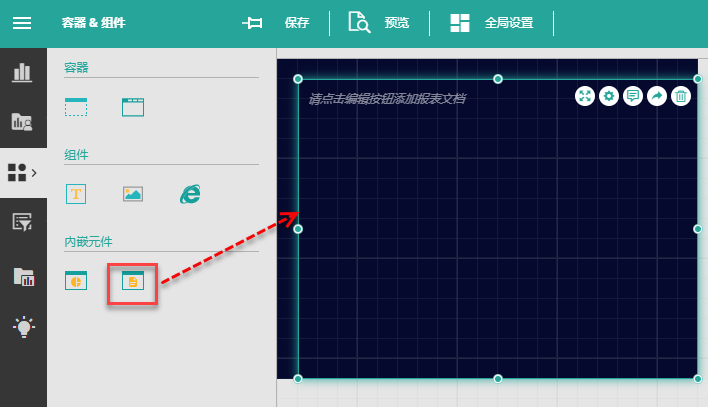Click the fullscreen expand icon on canvas

pos(585,96)
